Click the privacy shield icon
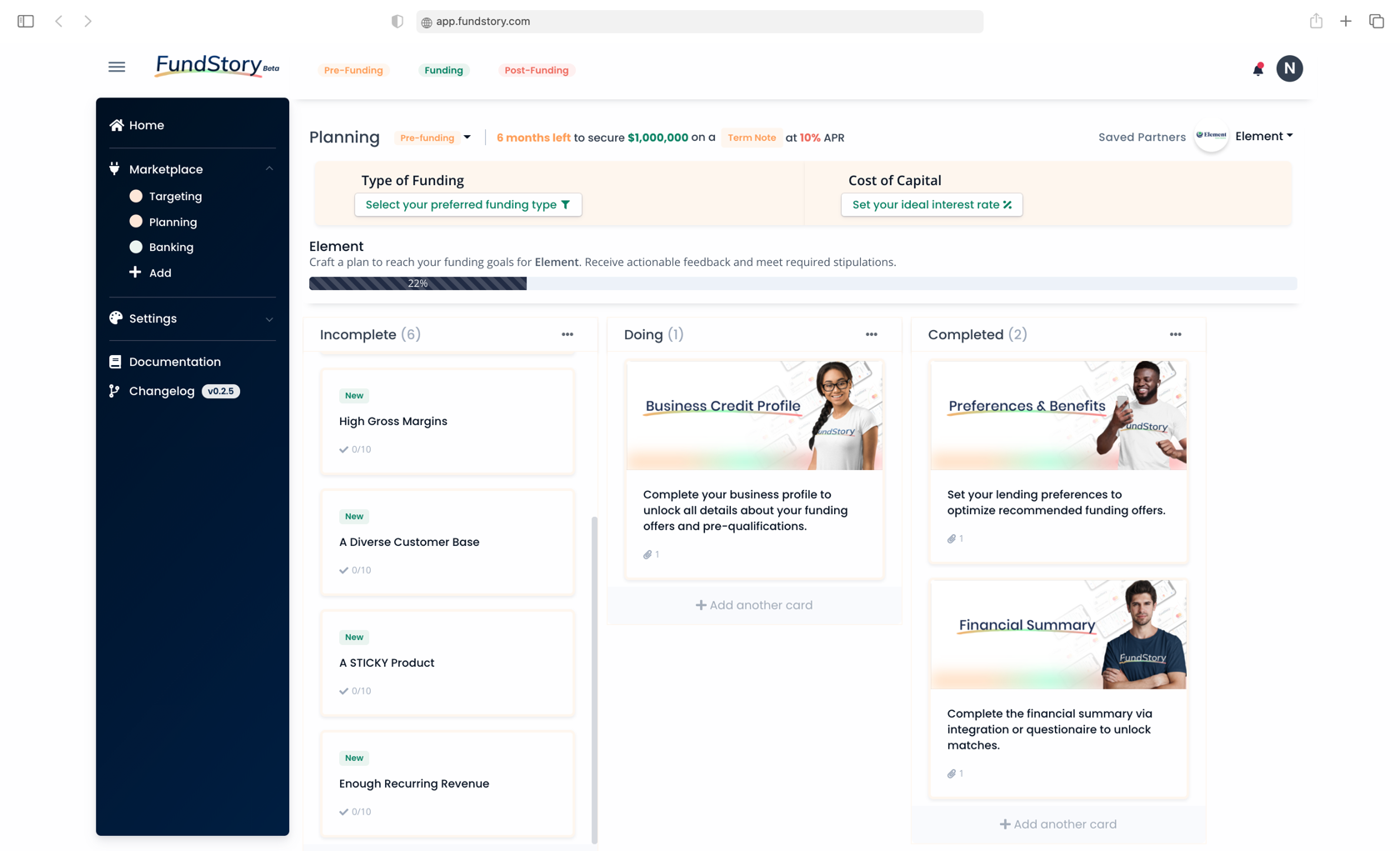 tap(397, 21)
